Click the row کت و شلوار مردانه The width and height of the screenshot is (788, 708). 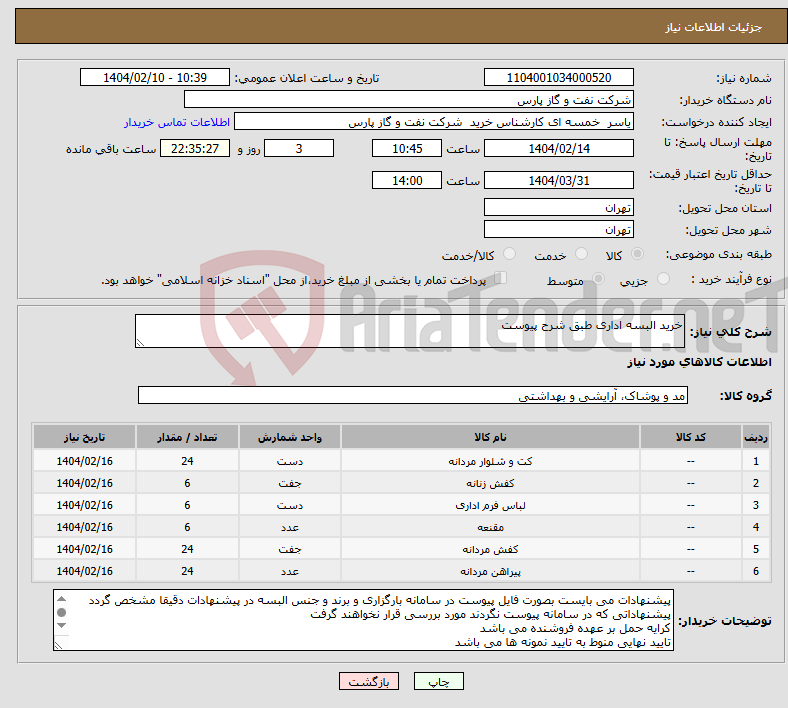[x=402, y=461]
